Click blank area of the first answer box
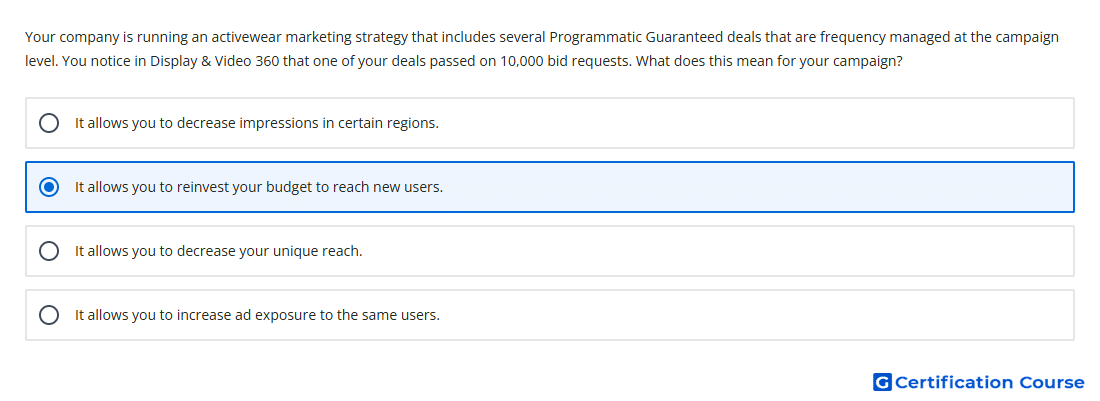 click(758, 123)
